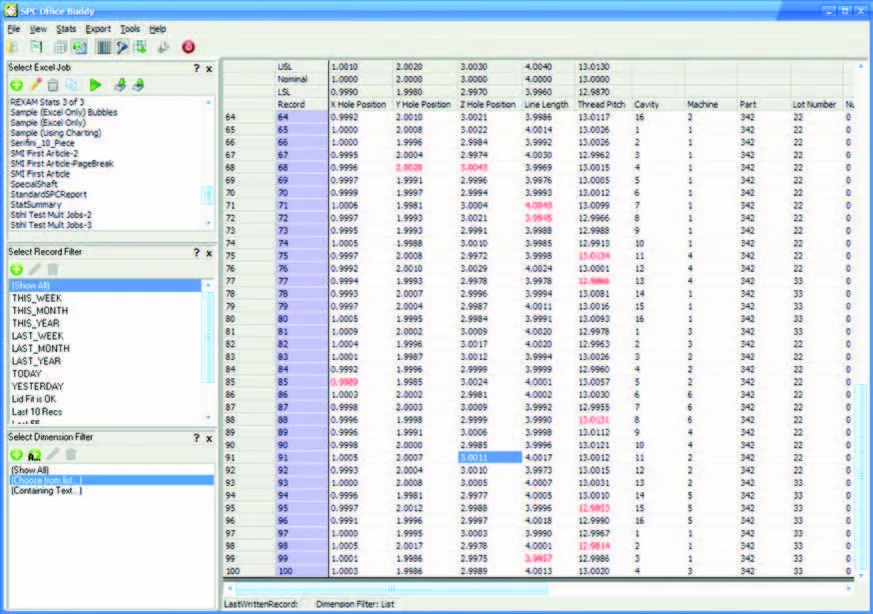Select the LAST_MONTH record filter
The image size is (873, 614).
coord(41,348)
